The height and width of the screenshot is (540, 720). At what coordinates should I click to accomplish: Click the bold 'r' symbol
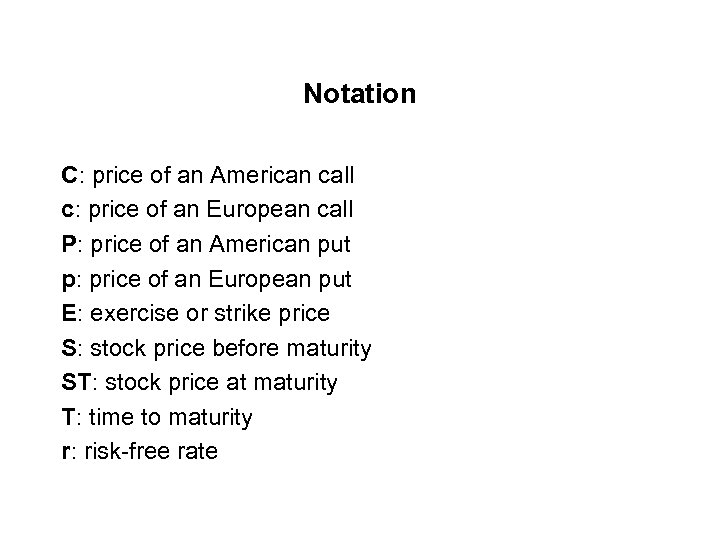64,451
